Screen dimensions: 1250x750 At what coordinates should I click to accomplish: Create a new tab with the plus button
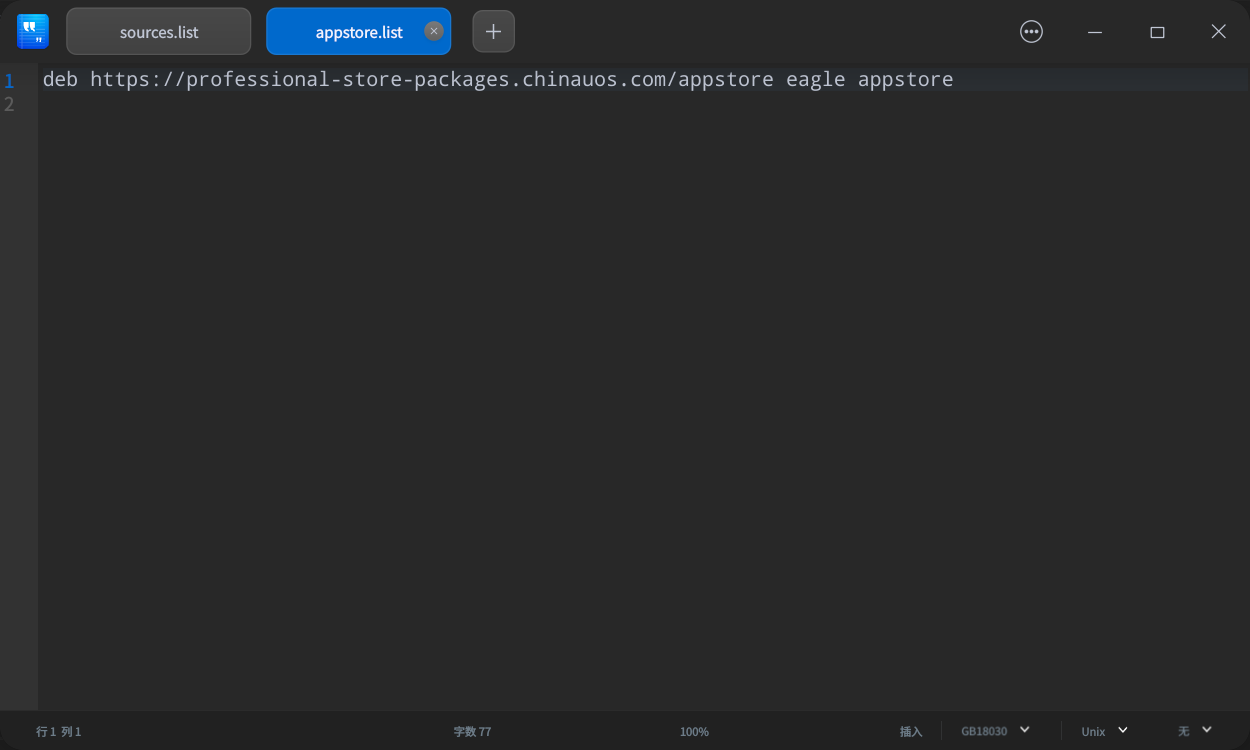pyautogui.click(x=493, y=31)
